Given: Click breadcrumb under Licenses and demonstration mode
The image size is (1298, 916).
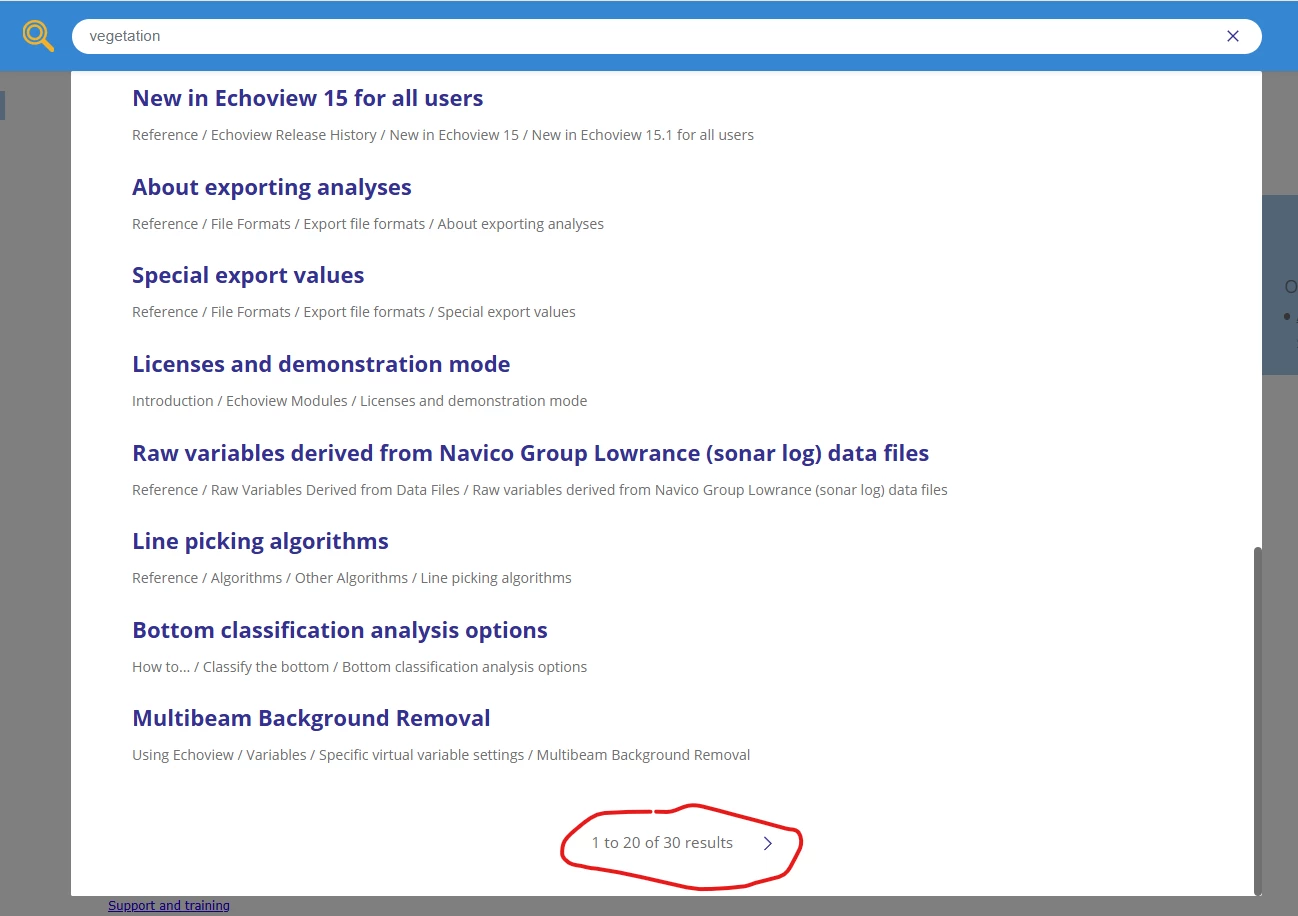Looking at the screenshot, I should coord(360,401).
